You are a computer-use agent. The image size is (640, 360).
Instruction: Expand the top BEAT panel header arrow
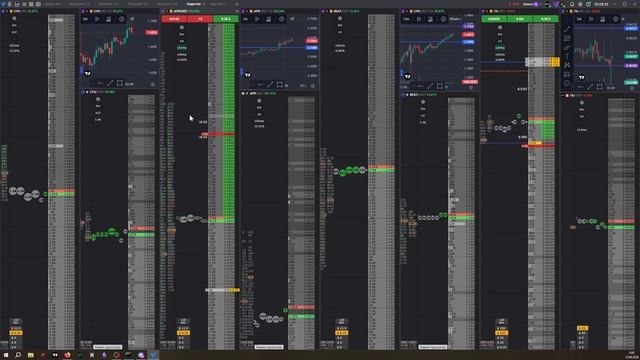pos(327,11)
